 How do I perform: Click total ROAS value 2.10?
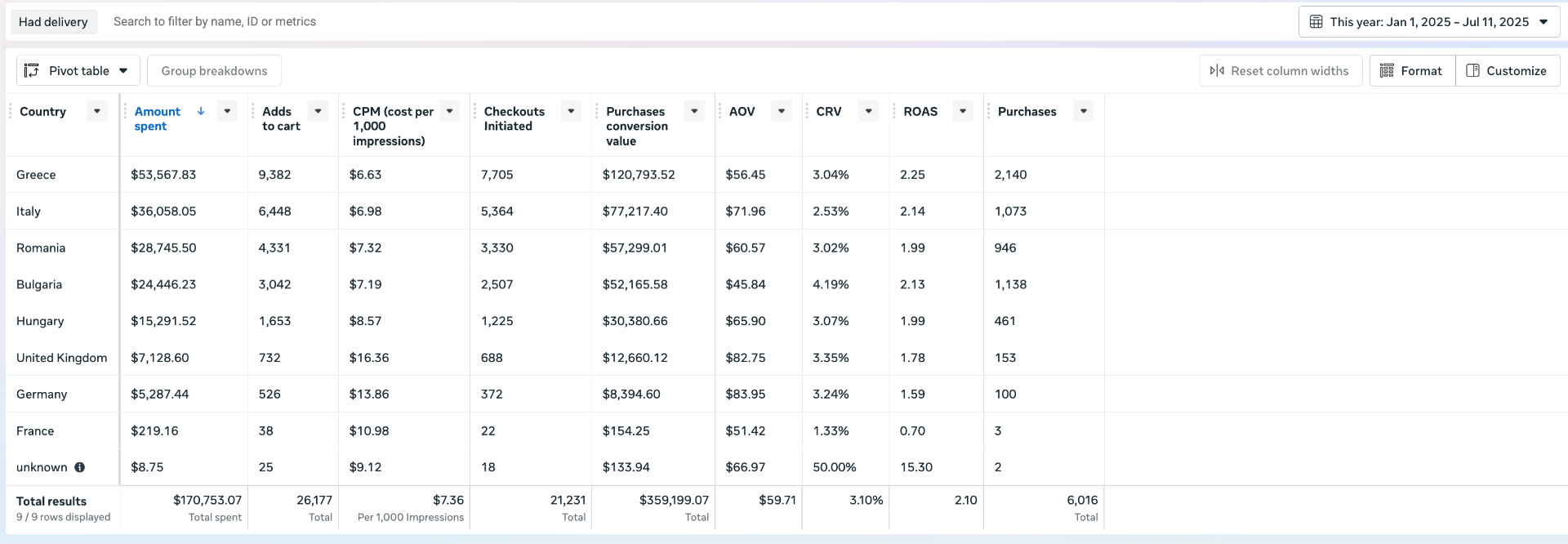tap(965, 500)
